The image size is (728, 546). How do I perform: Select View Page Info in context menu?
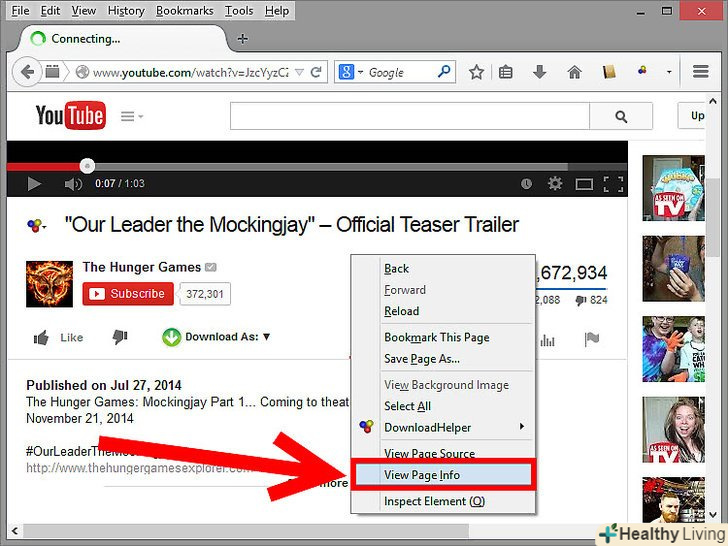click(x=442, y=475)
